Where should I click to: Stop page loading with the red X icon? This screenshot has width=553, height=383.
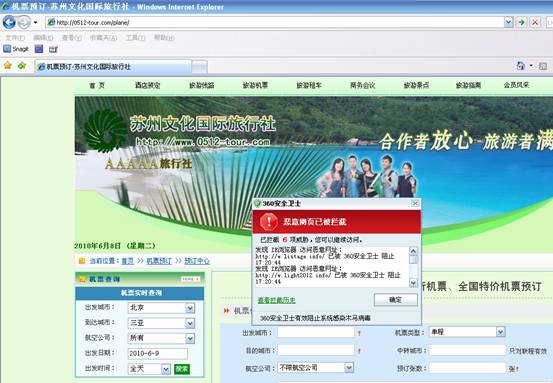(x=535, y=23)
